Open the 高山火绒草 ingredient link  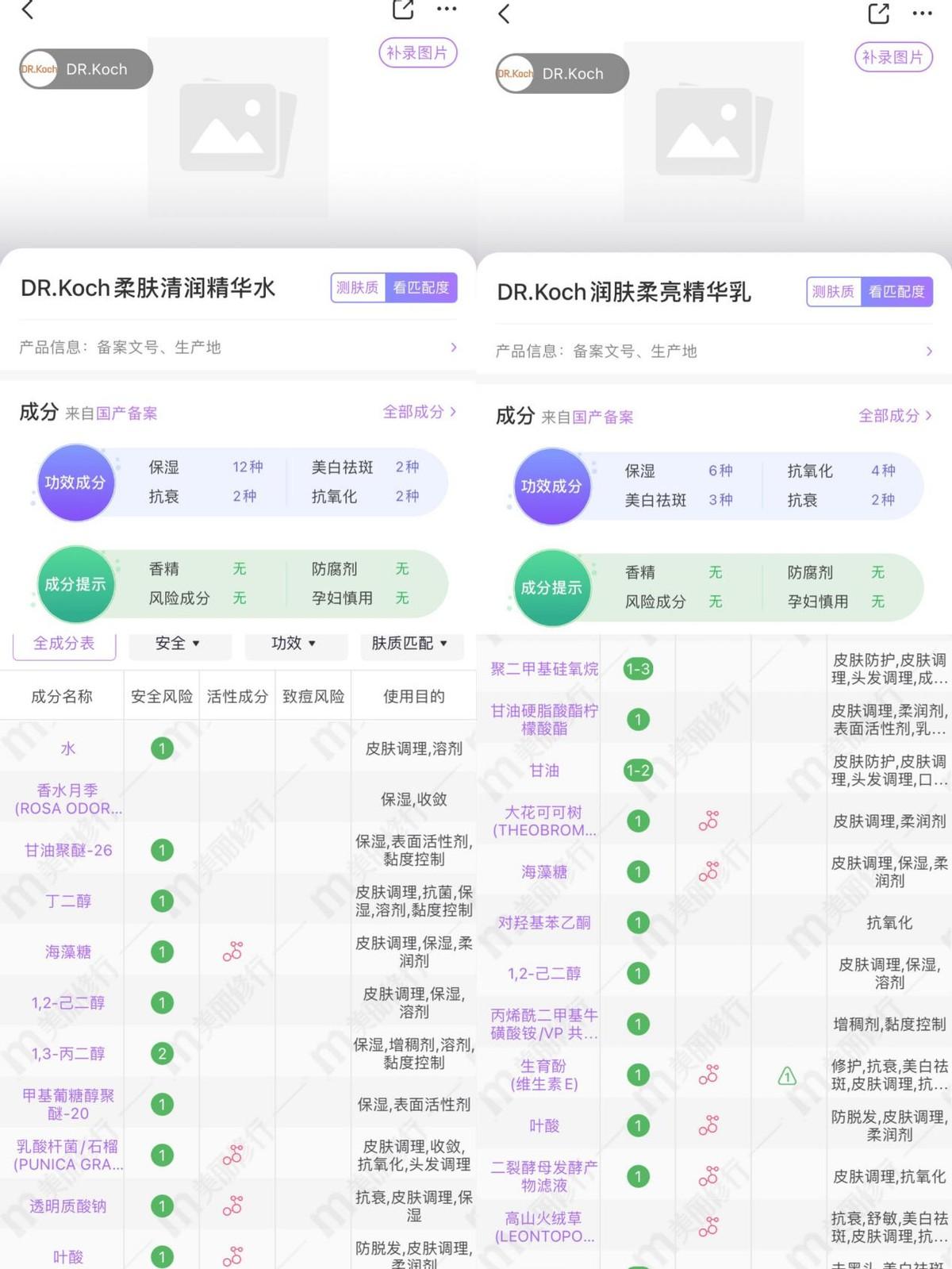coord(544,1227)
